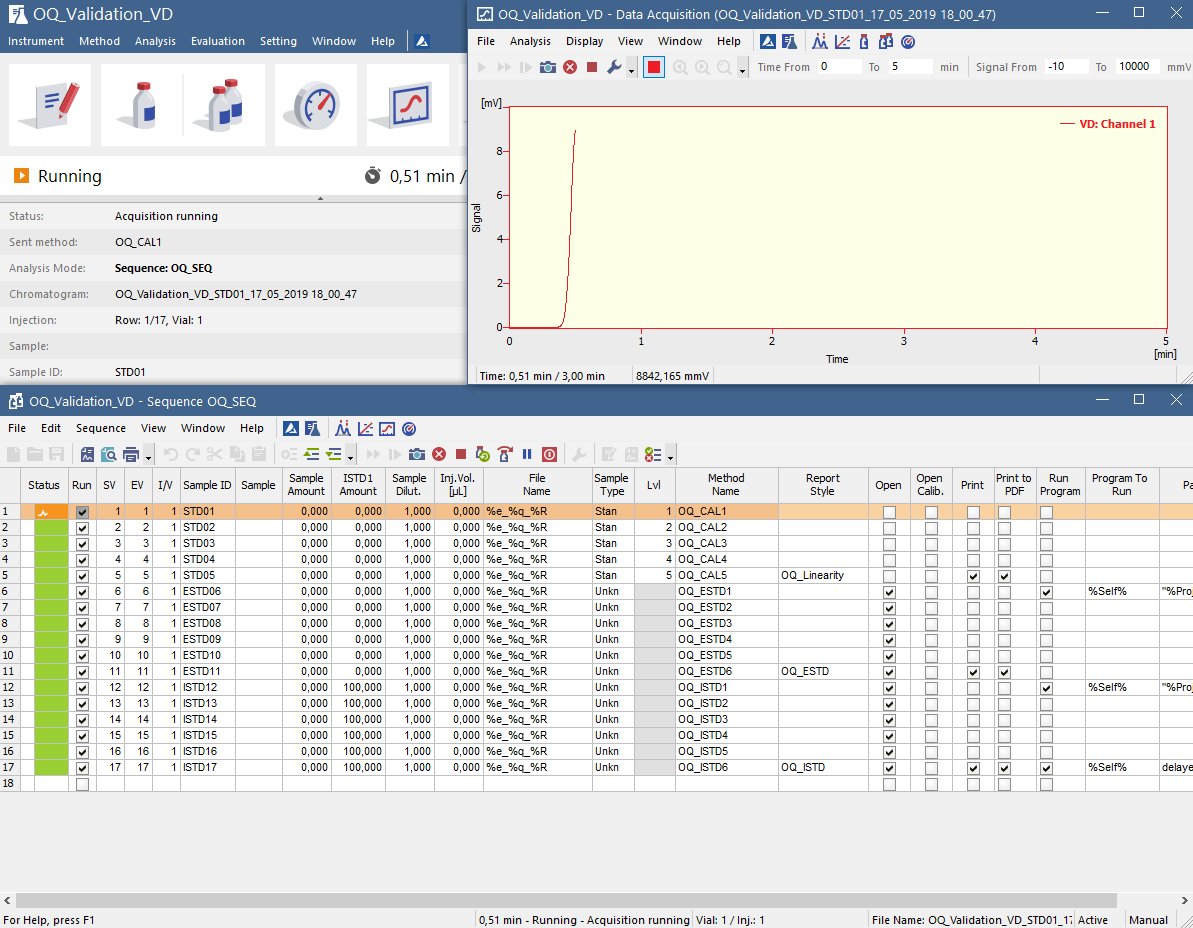This screenshot has width=1193, height=928.
Task: Enable the Run checkbox in empty row 18
Action: pyautogui.click(x=82, y=784)
